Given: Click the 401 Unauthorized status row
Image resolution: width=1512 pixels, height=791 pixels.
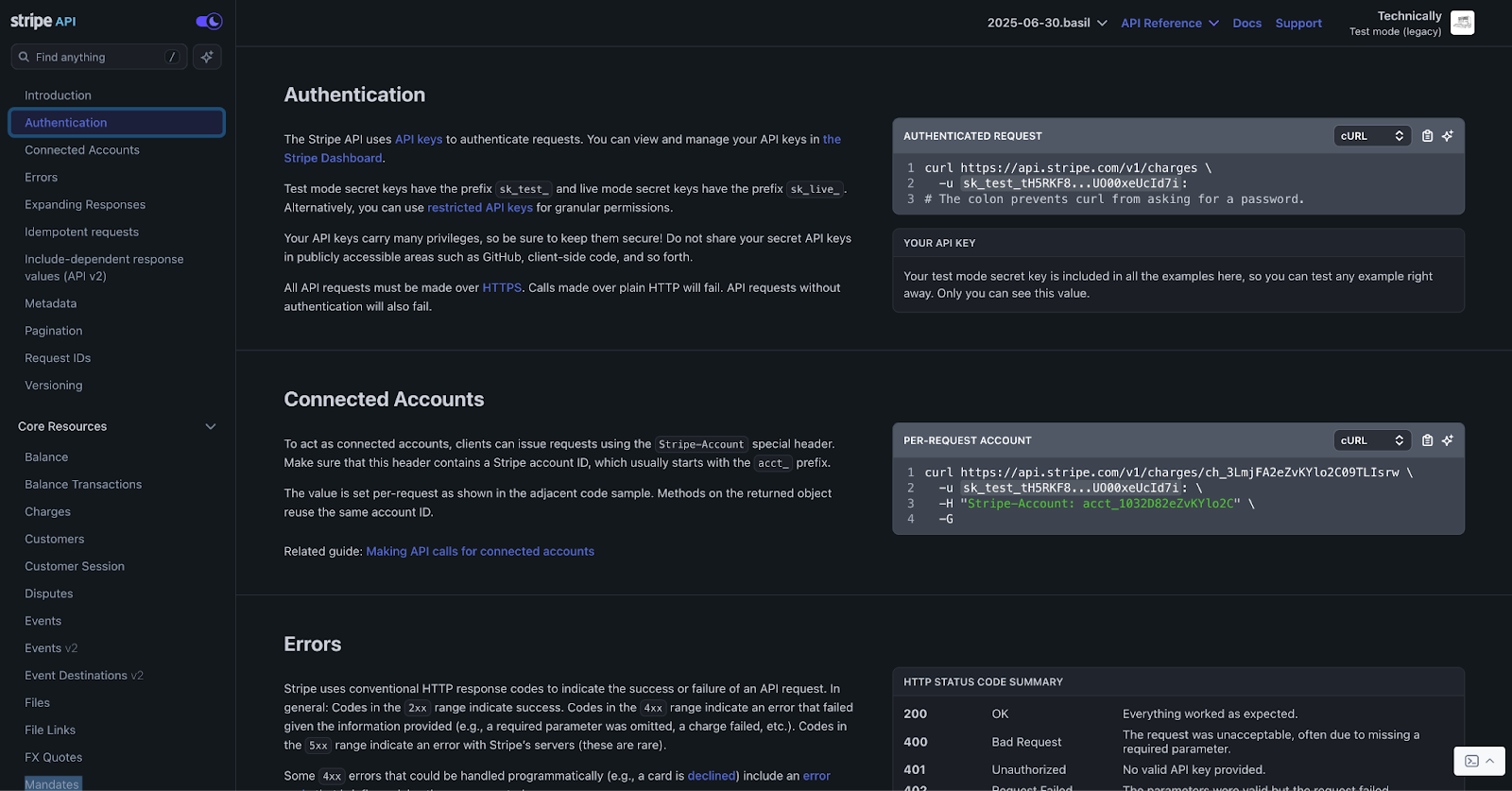Looking at the screenshot, I should [x=1178, y=769].
